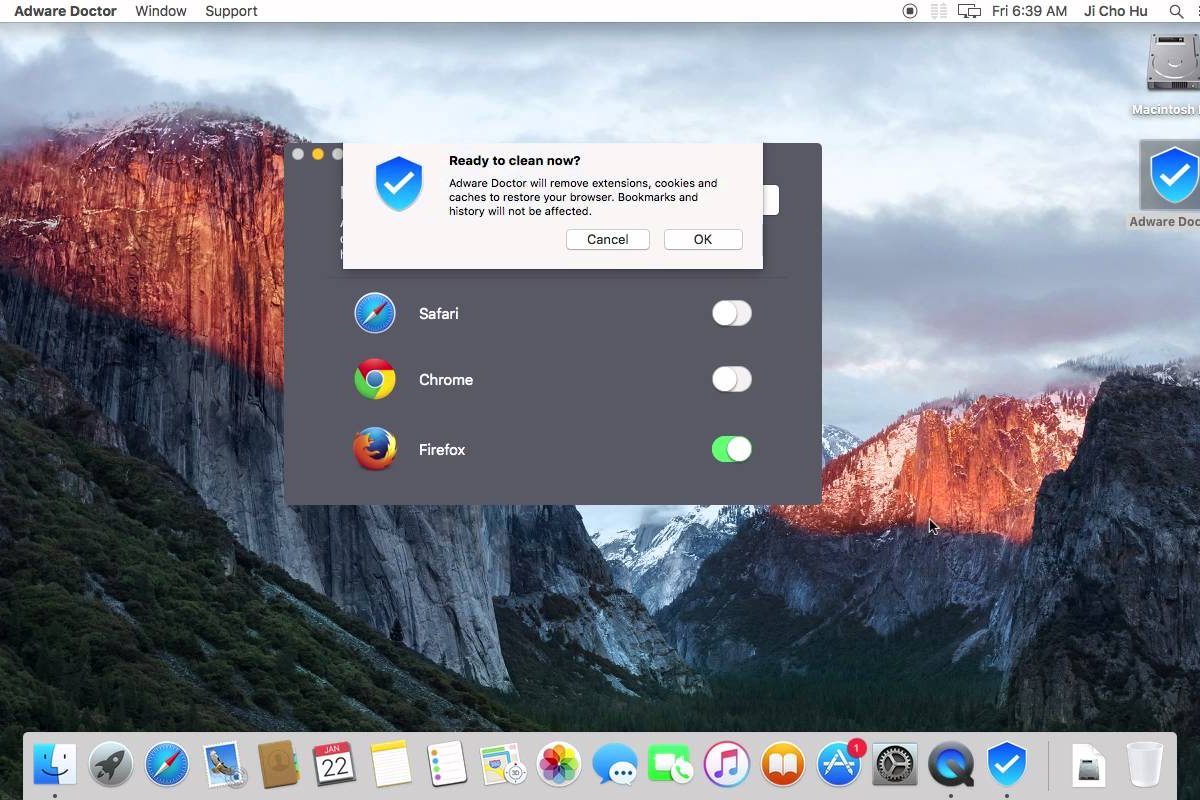Launch iTunes from the Dock

727,765
